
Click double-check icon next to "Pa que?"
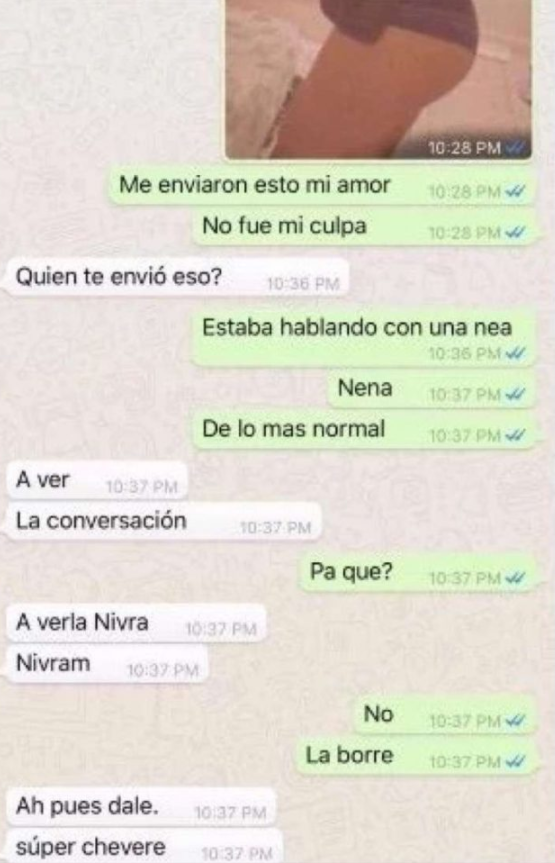516,578
